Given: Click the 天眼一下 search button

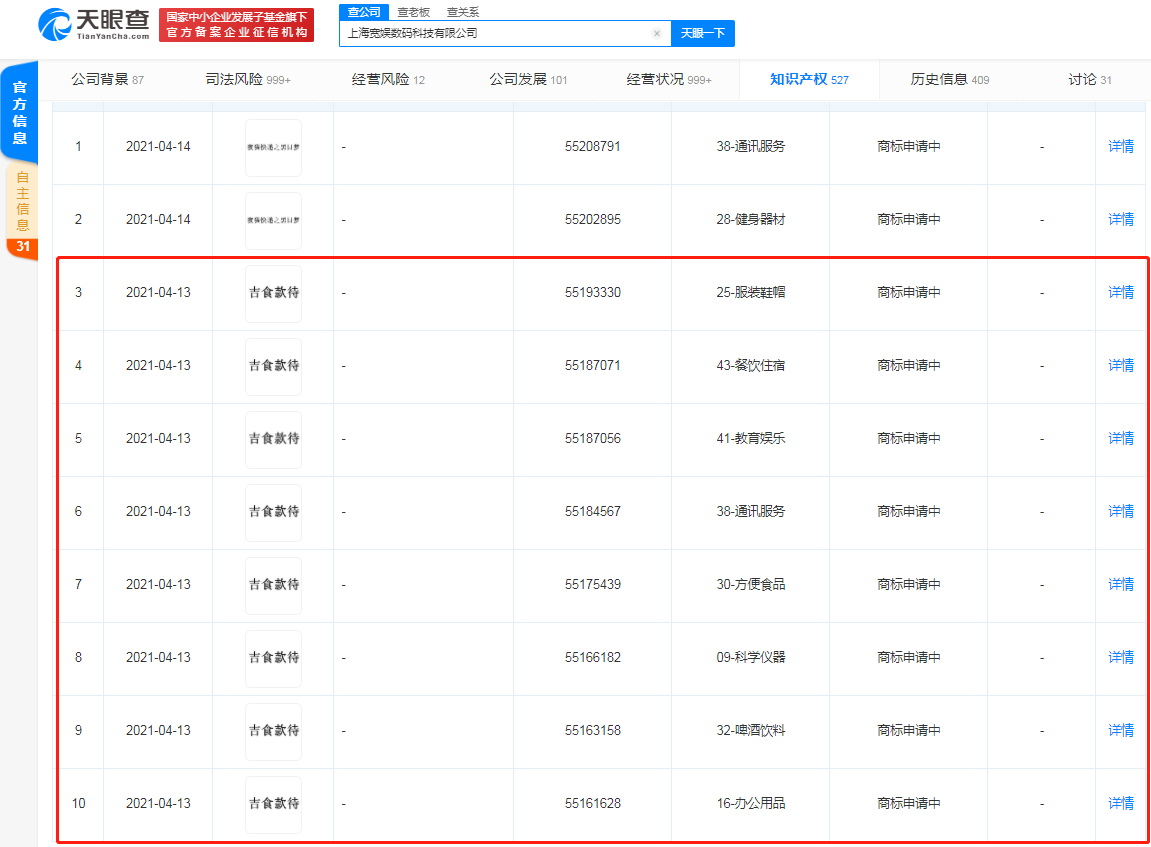Looking at the screenshot, I should tap(702, 33).
